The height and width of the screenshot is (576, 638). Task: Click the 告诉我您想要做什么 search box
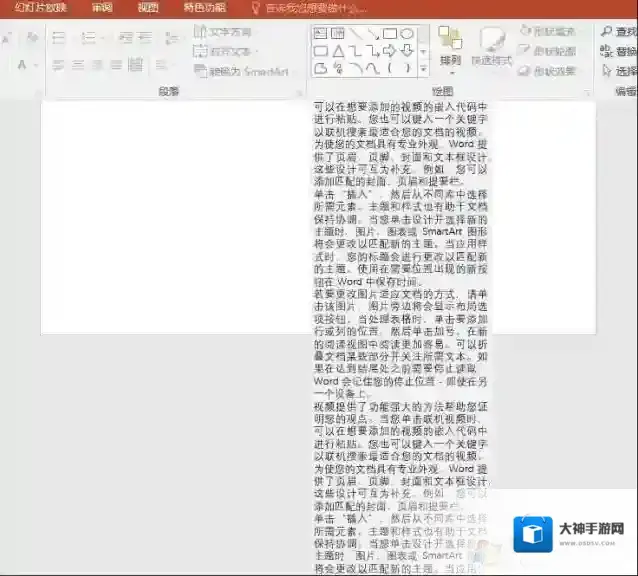click(309, 8)
